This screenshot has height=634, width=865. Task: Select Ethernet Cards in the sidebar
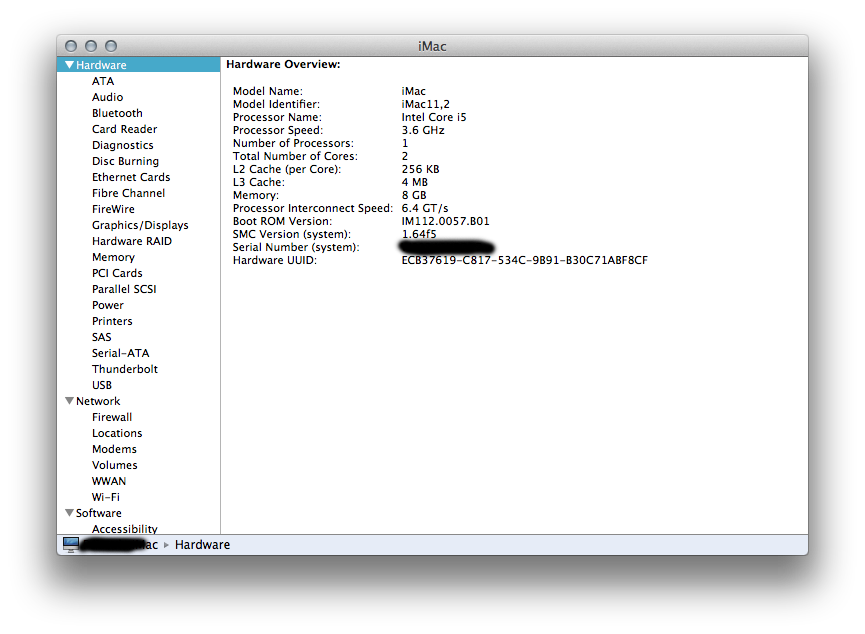pos(131,177)
